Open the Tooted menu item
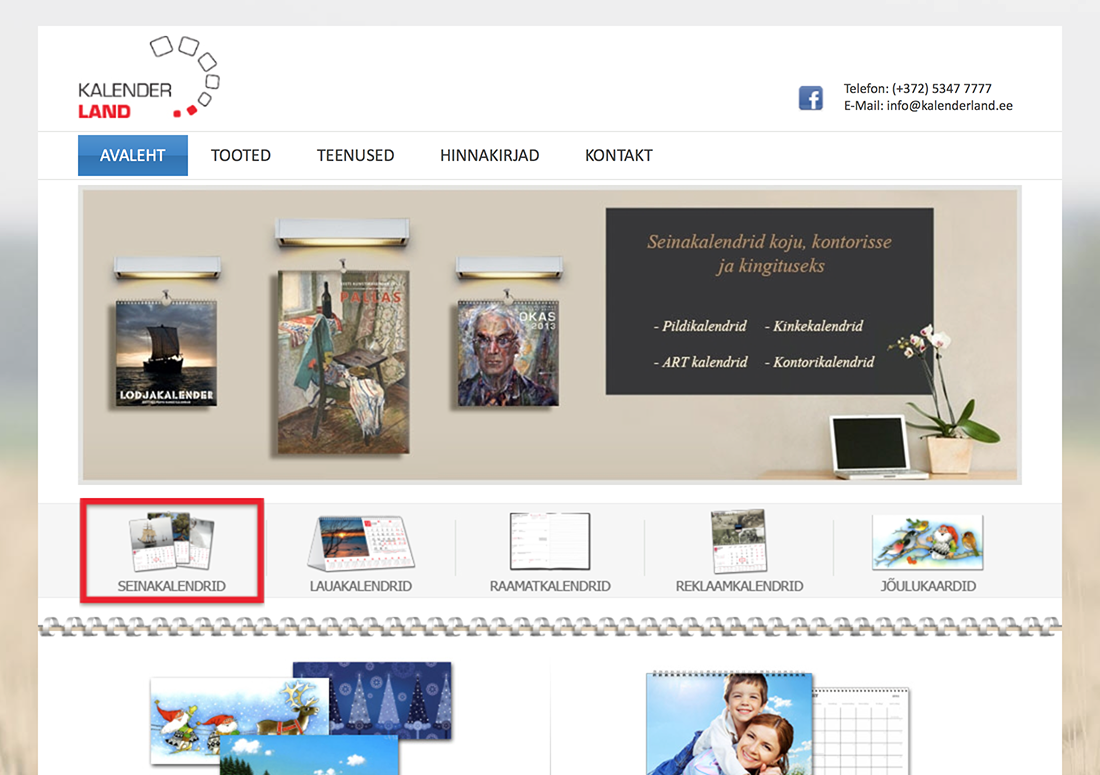This screenshot has height=775, width=1100. coord(241,155)
